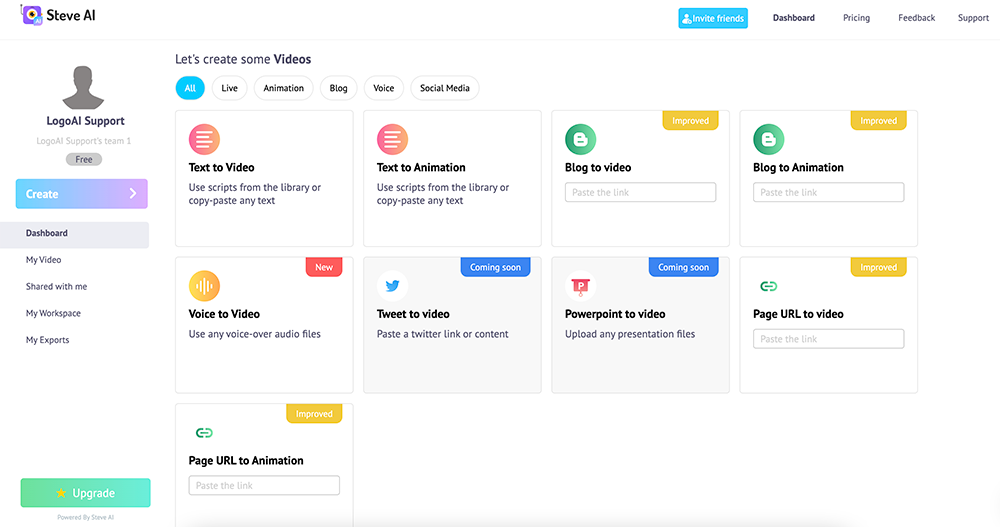Click the Blog to video blogger icon

[x=580, y=139]
